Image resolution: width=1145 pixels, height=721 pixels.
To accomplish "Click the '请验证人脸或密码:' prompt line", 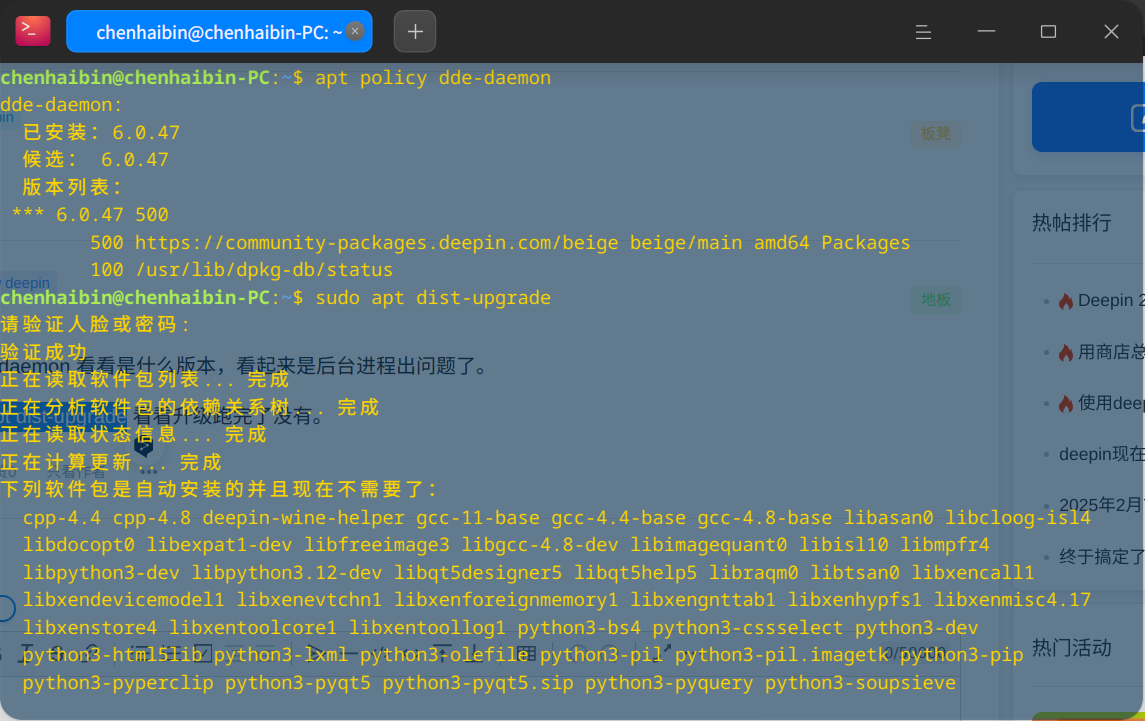I will pyautogui.click(x=94, y=324).
